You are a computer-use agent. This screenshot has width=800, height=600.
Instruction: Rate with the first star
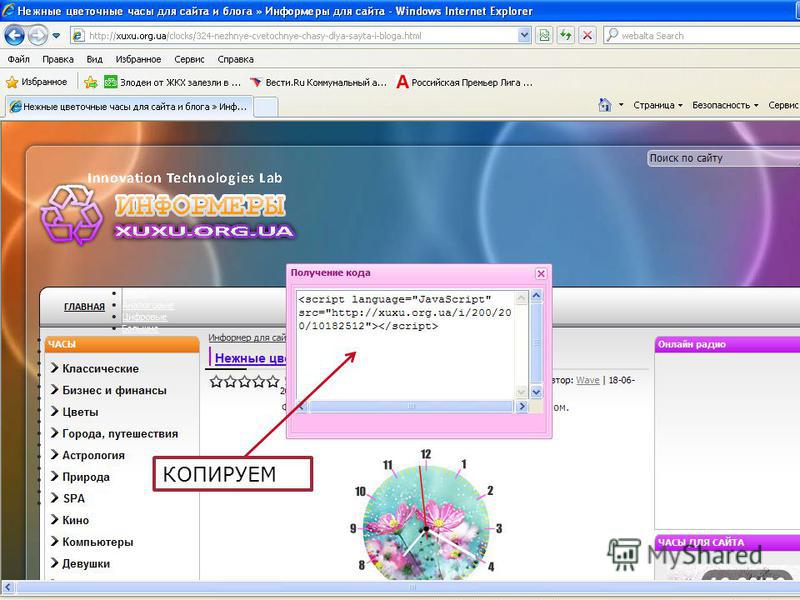click(216, 381)
